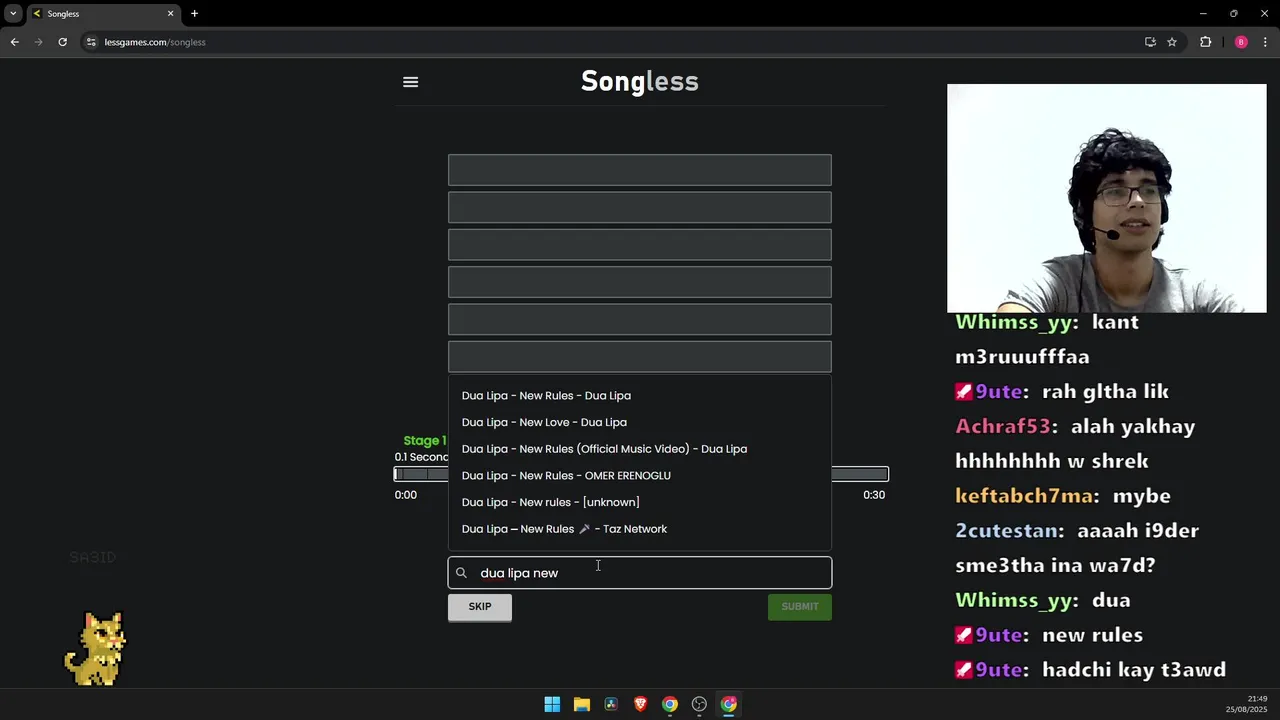
Task: Open the tab search dropdown arrow
Action: (13, 14)
